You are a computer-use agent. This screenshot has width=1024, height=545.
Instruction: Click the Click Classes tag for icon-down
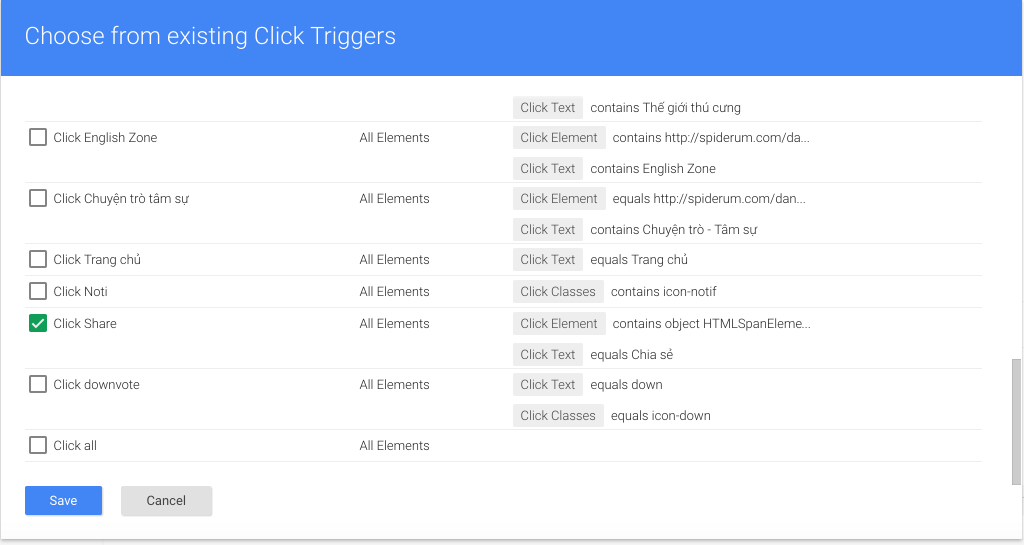pos(558,416)
